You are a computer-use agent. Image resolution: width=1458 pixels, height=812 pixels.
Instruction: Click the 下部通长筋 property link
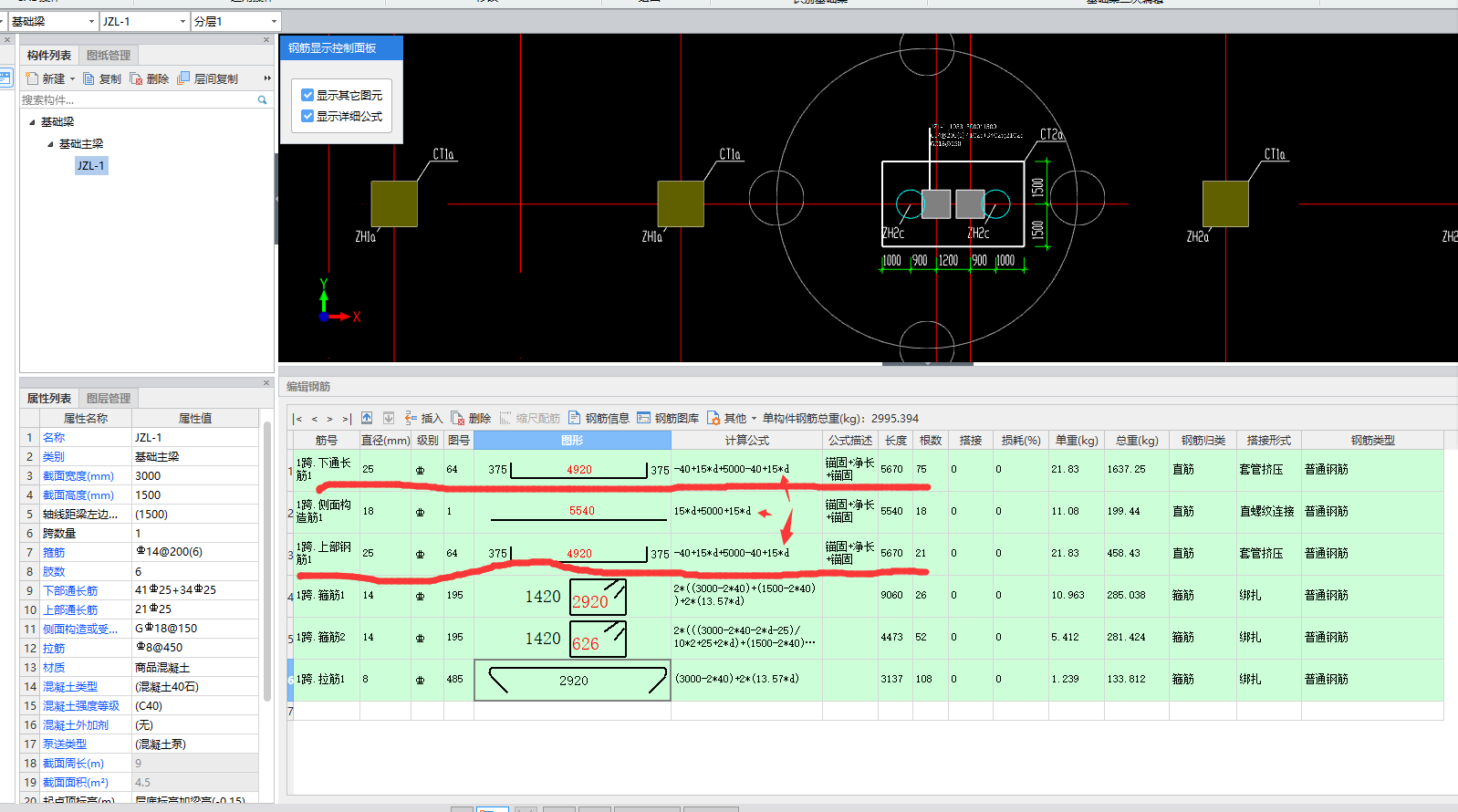[x=70, y=591]
